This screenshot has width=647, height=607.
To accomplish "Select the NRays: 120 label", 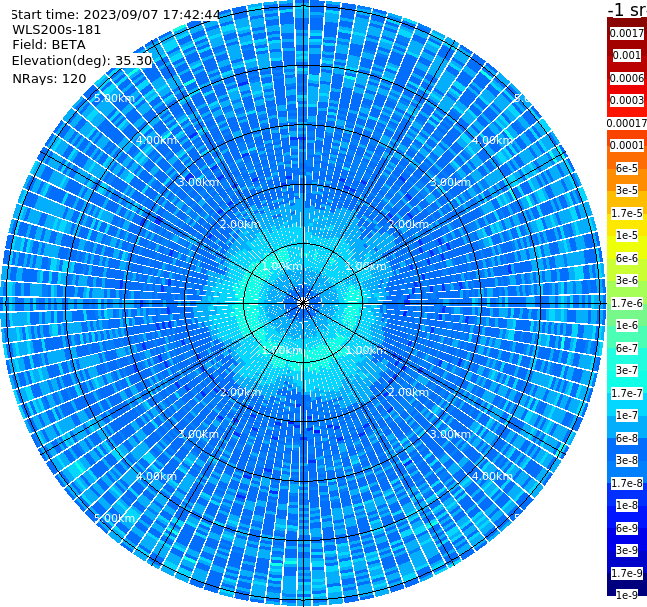I will coord(49,78).
